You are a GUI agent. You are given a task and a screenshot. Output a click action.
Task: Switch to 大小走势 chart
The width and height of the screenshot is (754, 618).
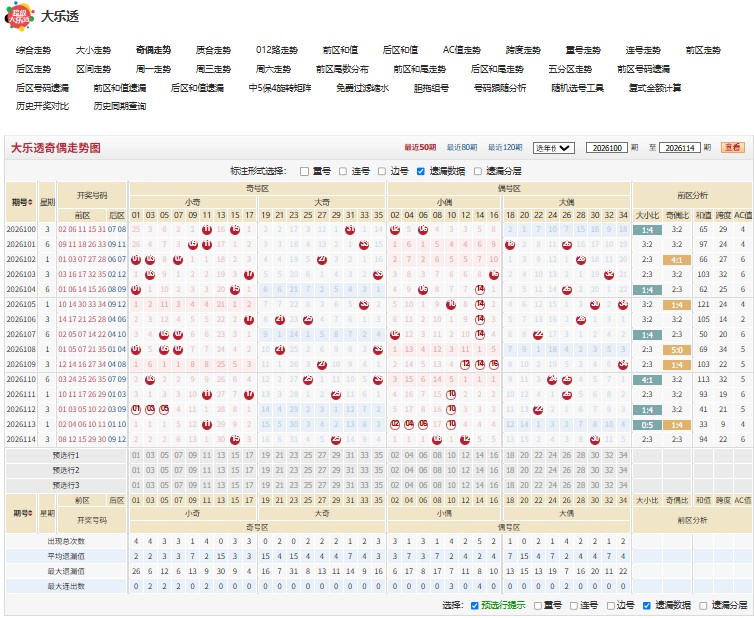click(93, 50)
